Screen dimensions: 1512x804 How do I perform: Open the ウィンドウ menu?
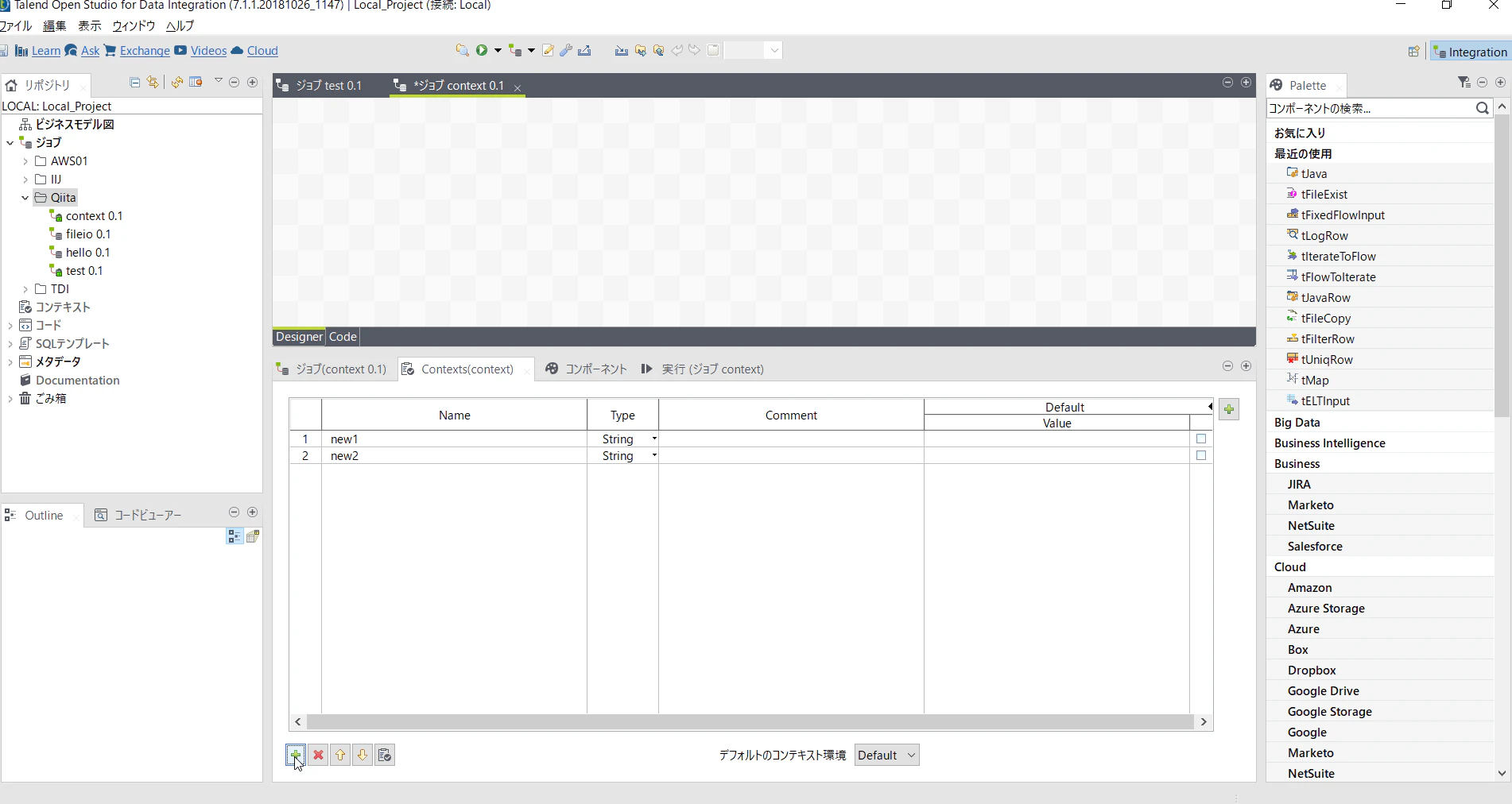tap(134, 25)
